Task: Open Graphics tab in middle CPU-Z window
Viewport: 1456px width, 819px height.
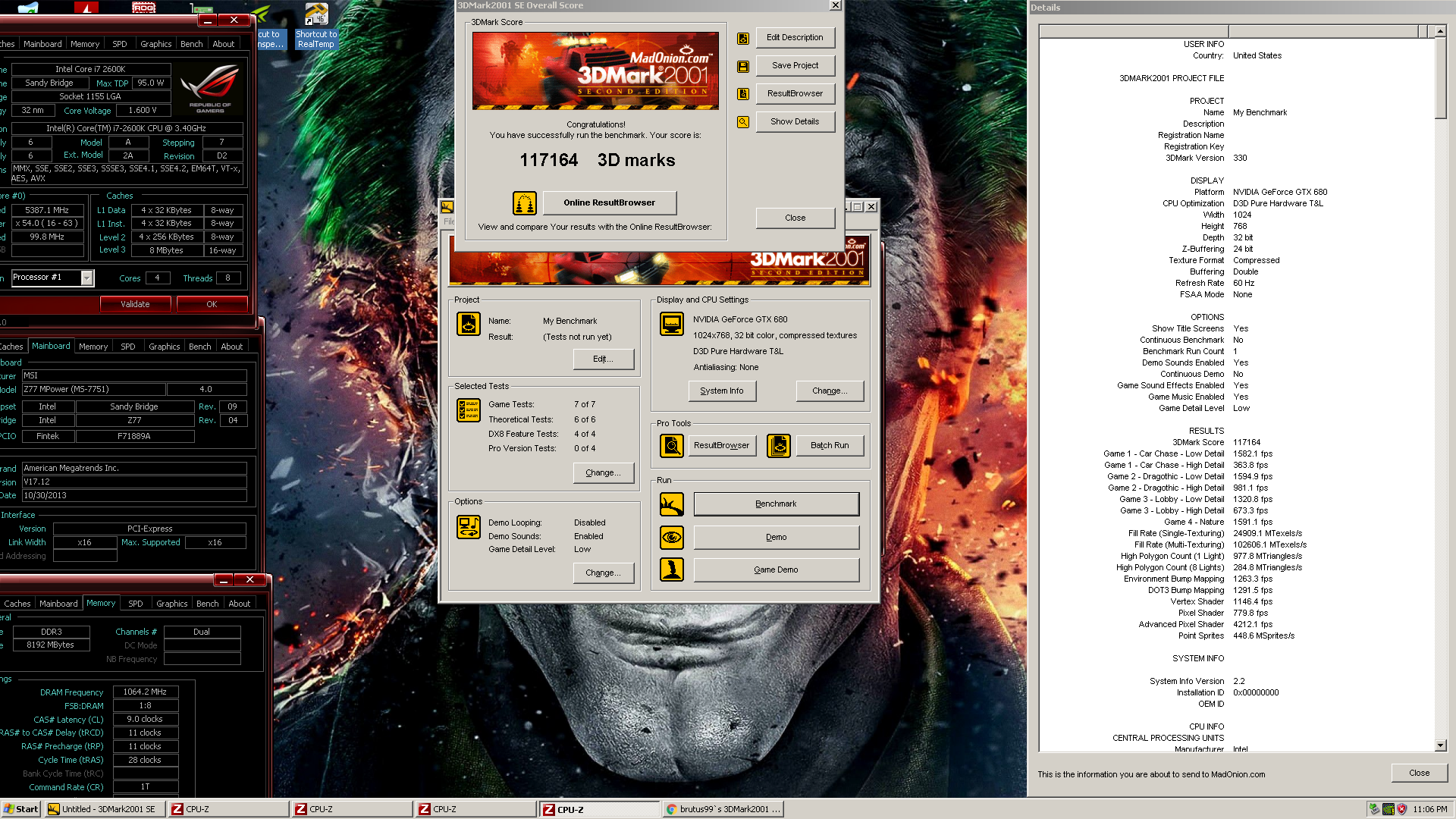Action: [165, 347]
